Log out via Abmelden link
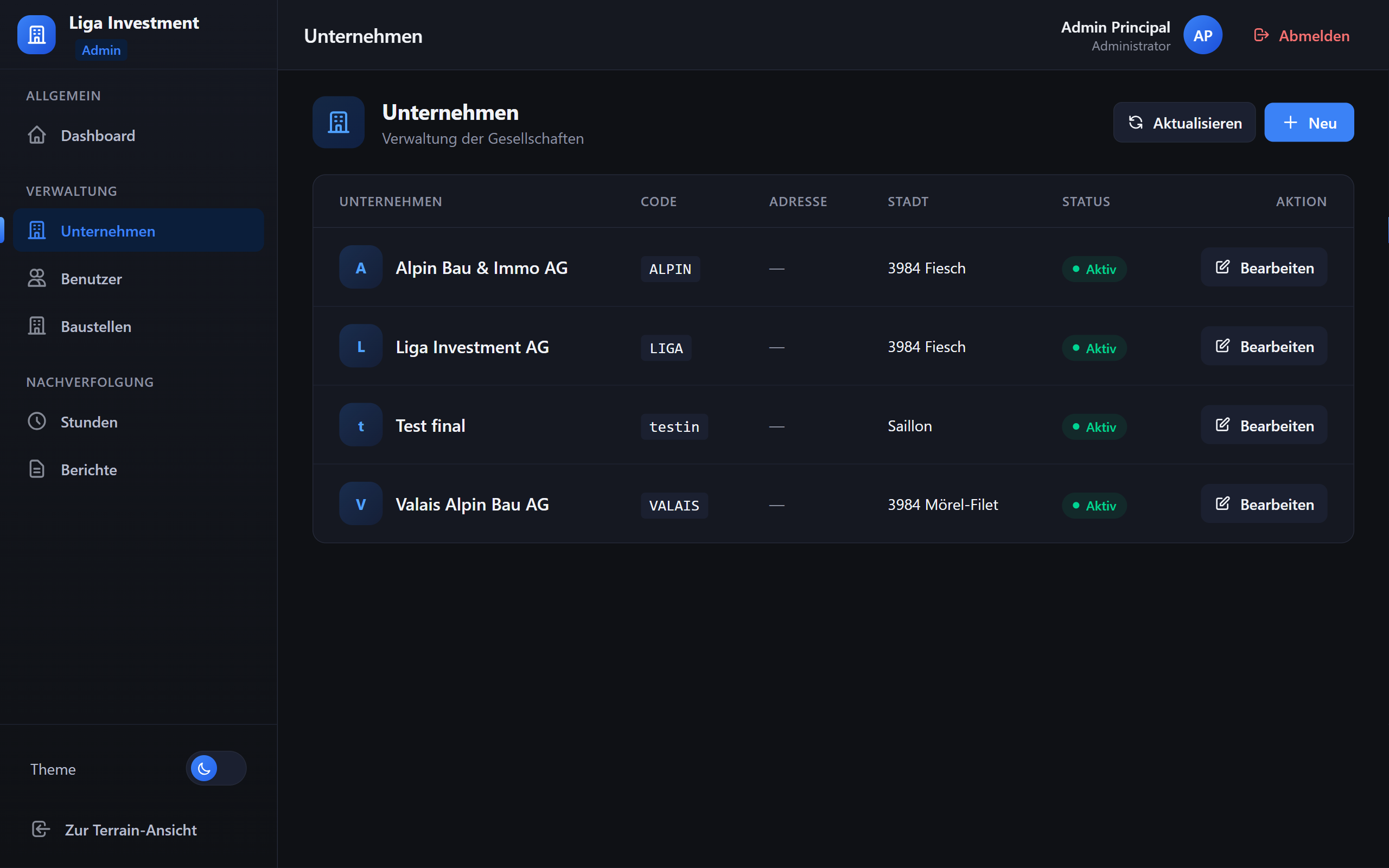 (x=1301, y=36)
